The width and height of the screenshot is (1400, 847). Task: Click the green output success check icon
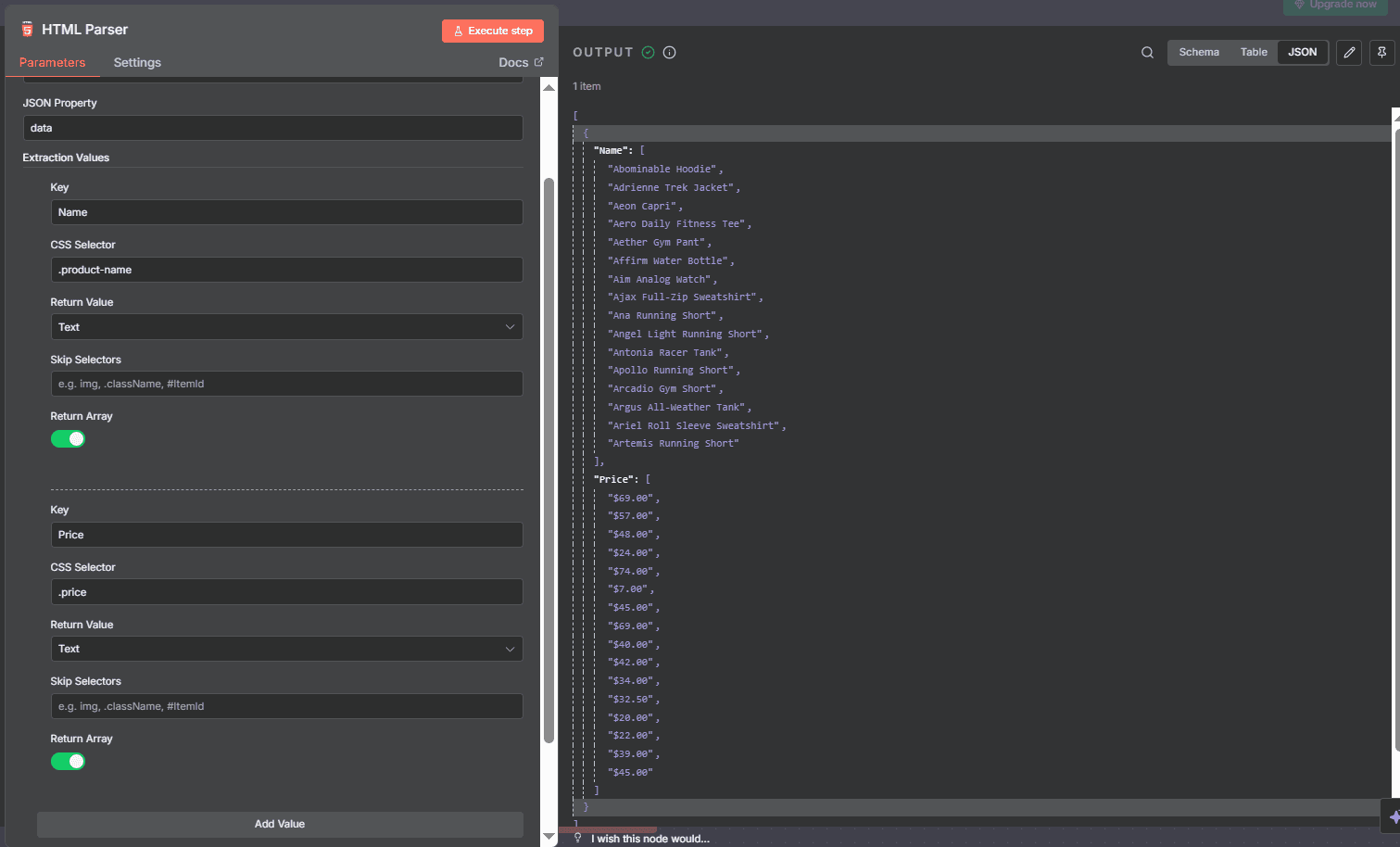pyautogui.click(x=649, y=53)
